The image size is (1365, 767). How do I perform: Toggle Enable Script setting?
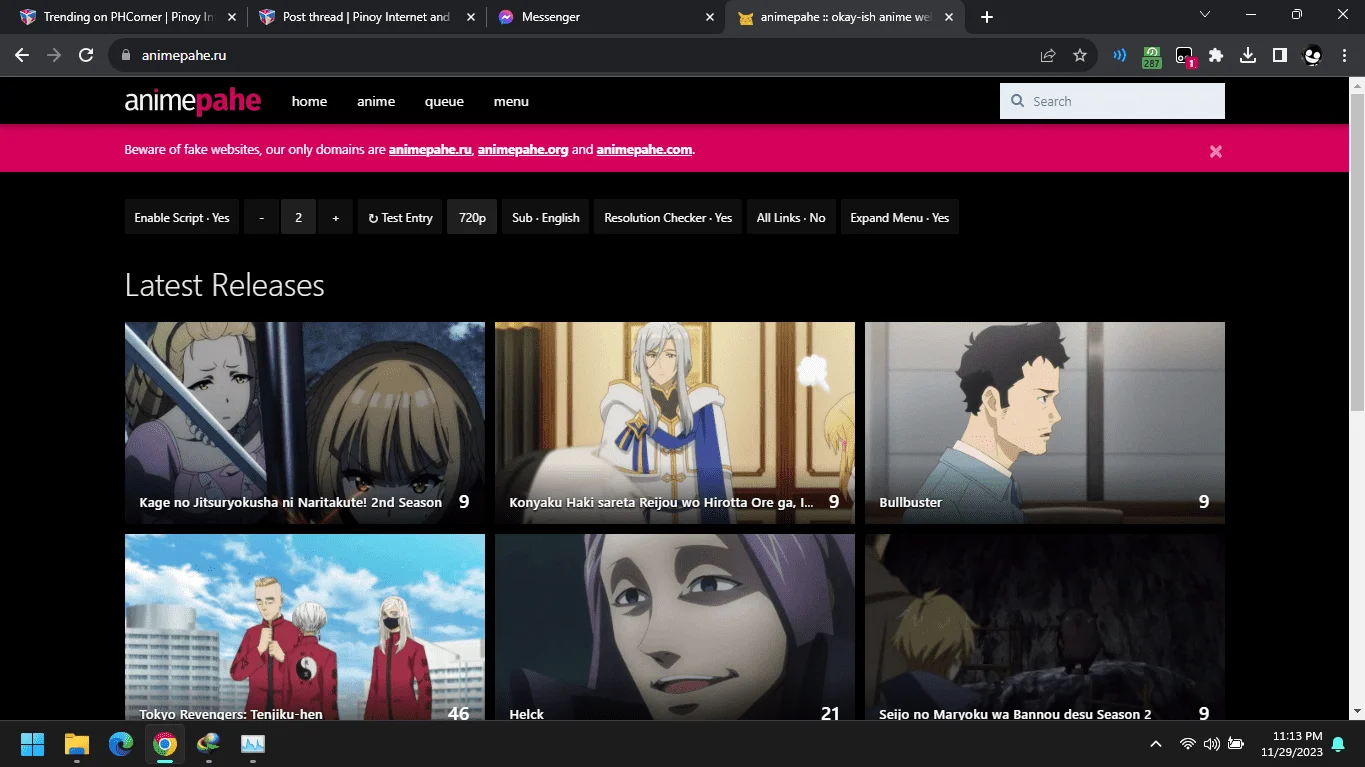(182, 217)
